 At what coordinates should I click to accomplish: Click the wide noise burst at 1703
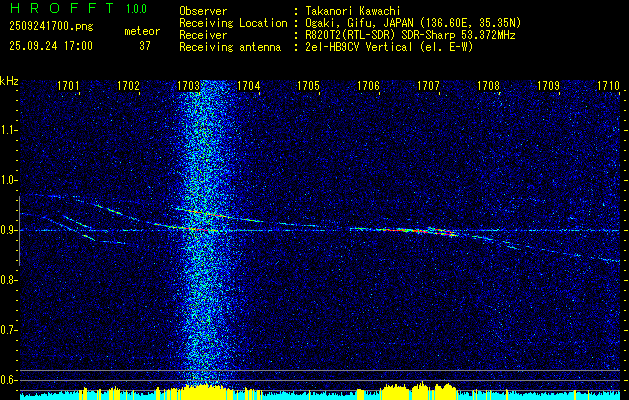click(x=205, y=233)
